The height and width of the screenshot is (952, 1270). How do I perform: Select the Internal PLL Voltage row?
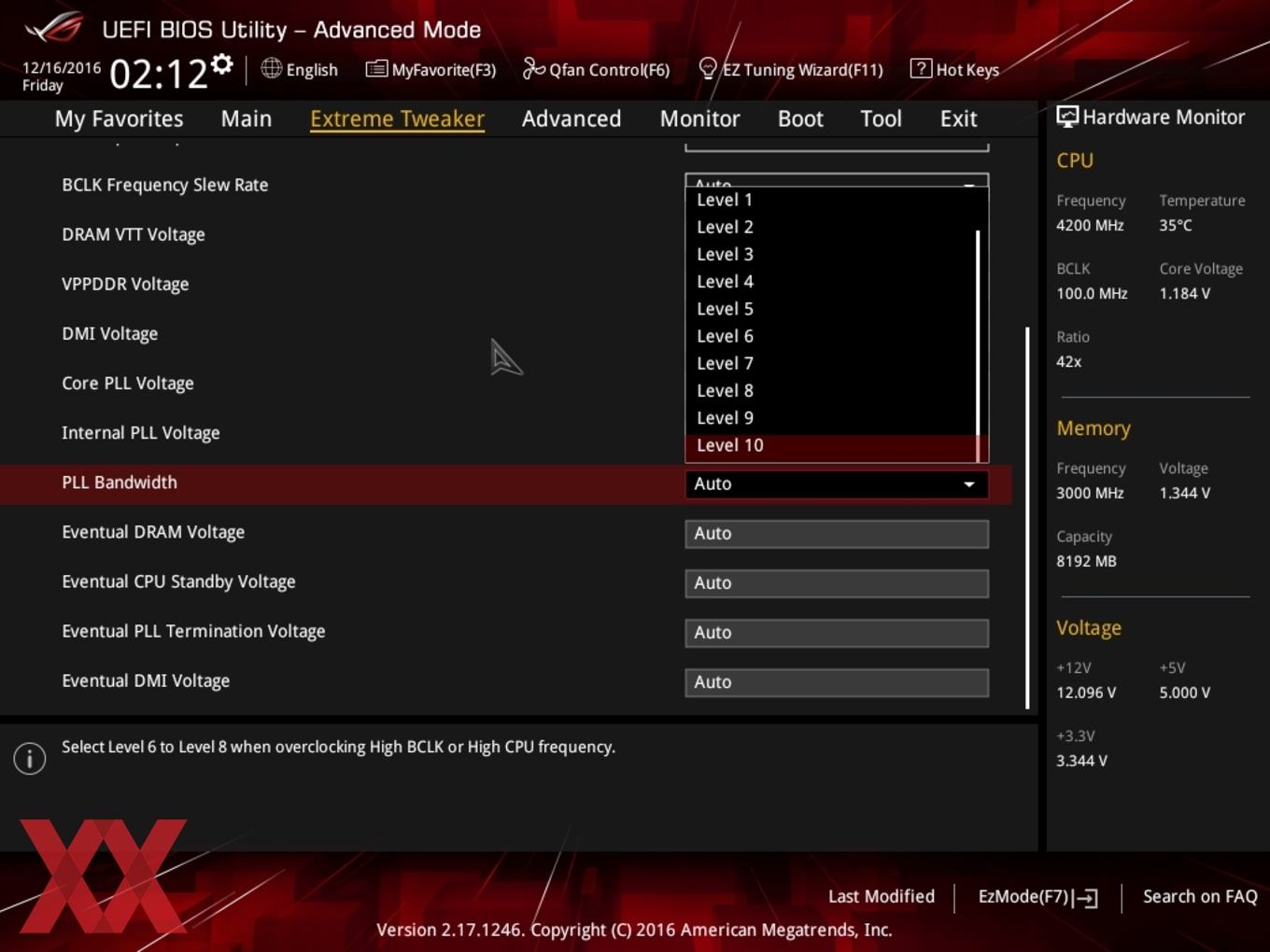pyautogui.click(x=504, y=432)
